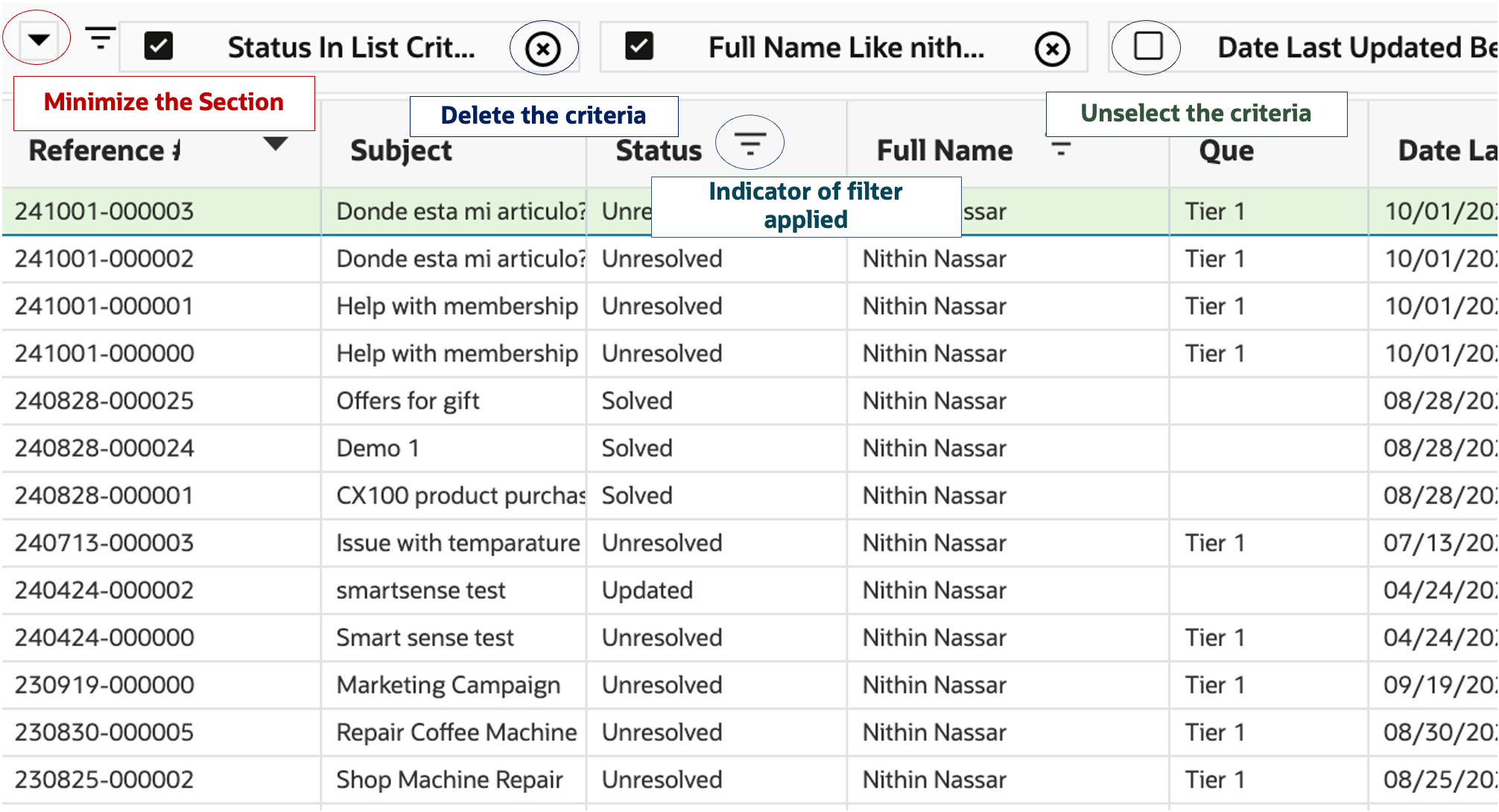This screenshot has width=1499, height=812.
Task: Delete the Status In List criteria
Action: (x=543, y=49)
